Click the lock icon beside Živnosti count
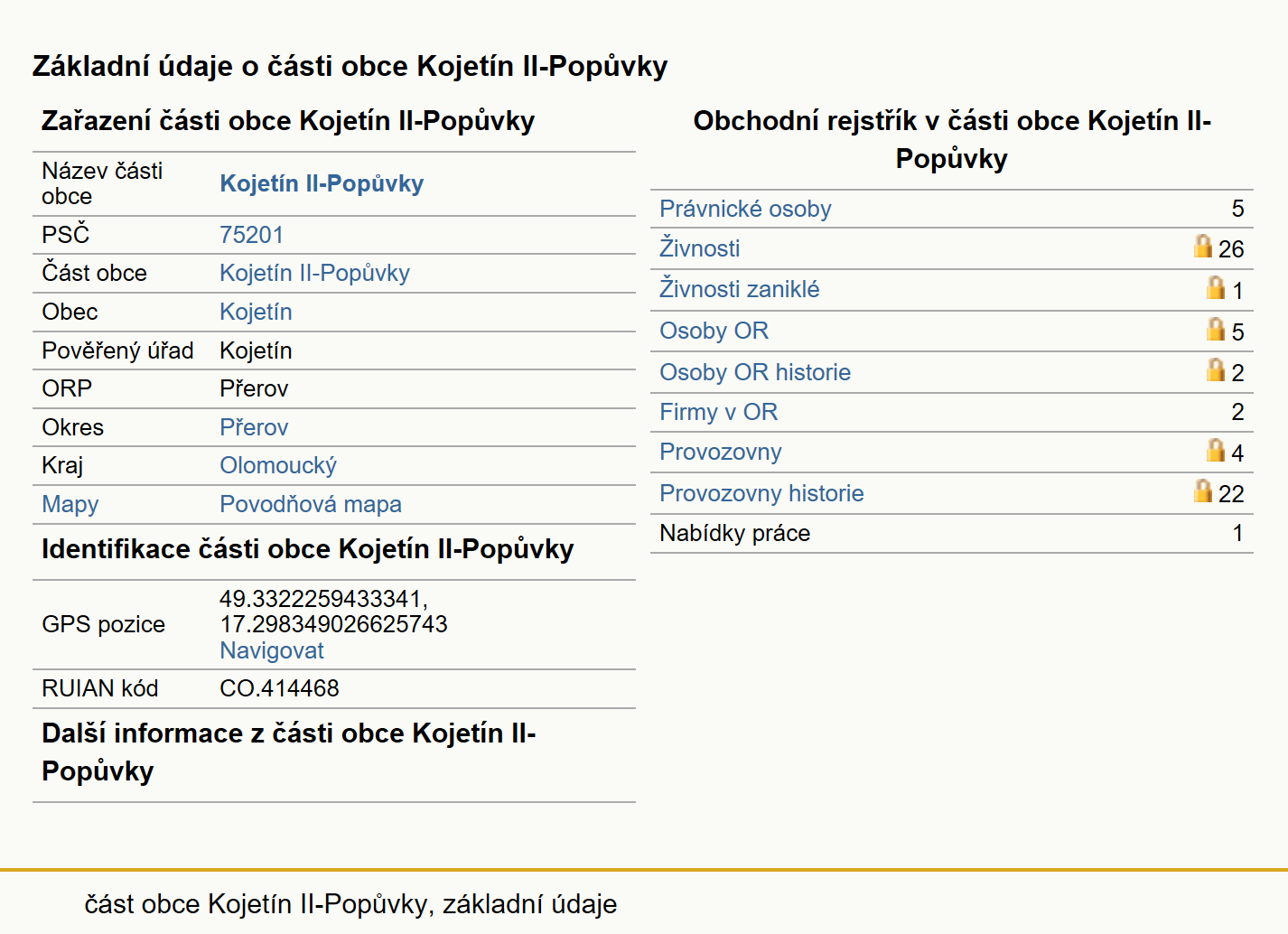 1202,246
